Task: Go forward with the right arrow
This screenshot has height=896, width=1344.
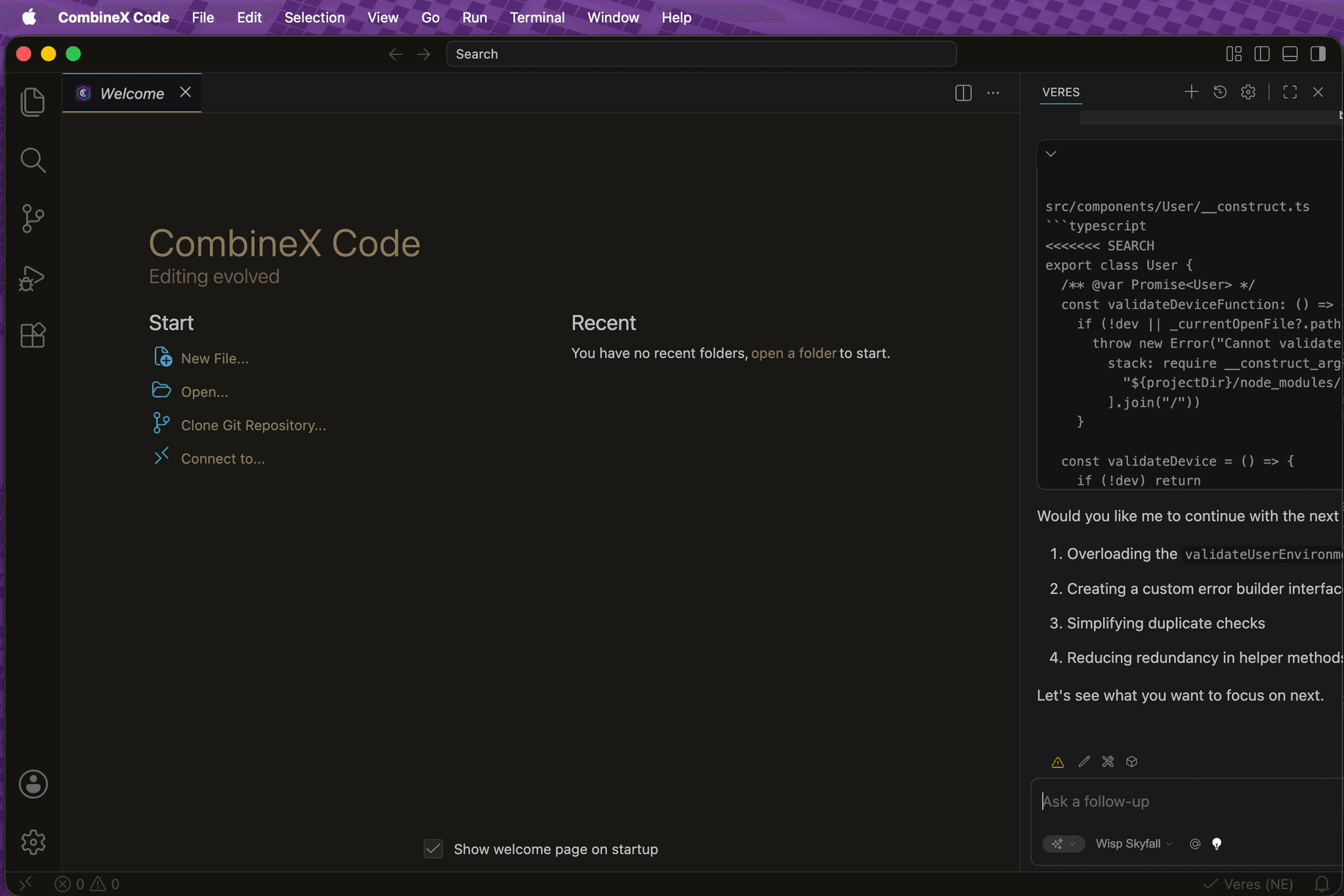Action: point(424,54)
